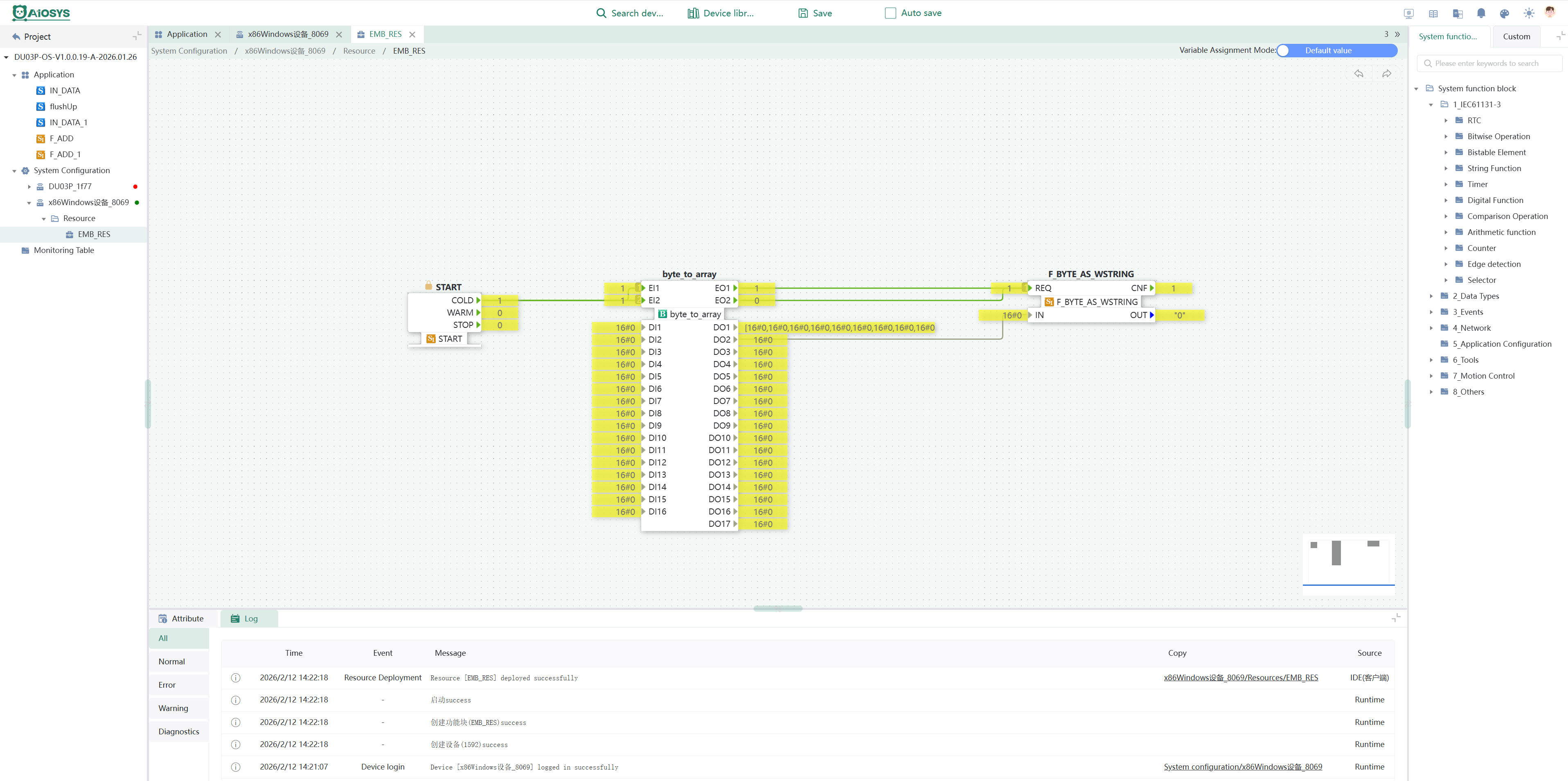Screen dimensions: 1568x781
Task: Open Device library icon in top bar
Action: 693,14
